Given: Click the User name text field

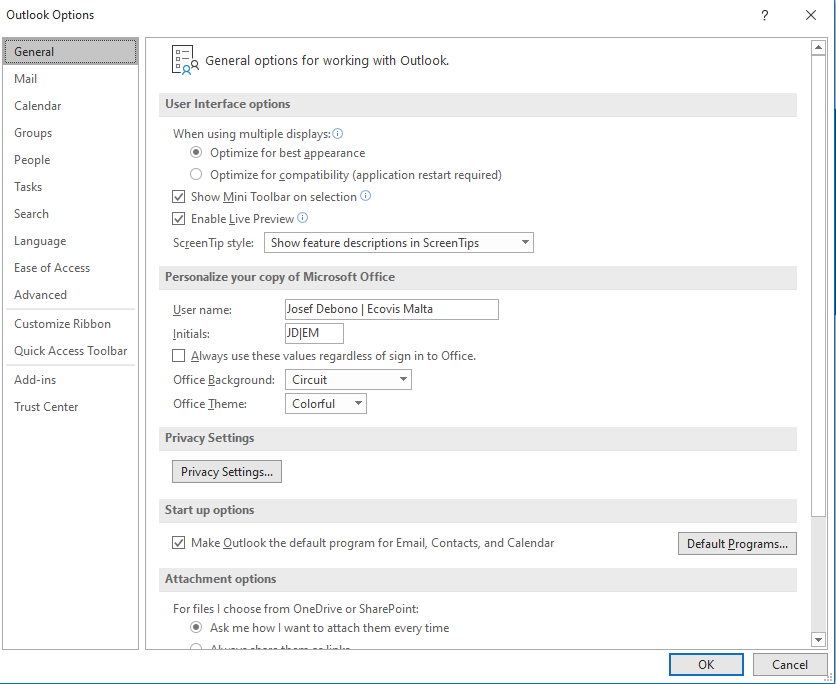Looking at the screenshot, I should pyautogui.click(x=392, y=309).
